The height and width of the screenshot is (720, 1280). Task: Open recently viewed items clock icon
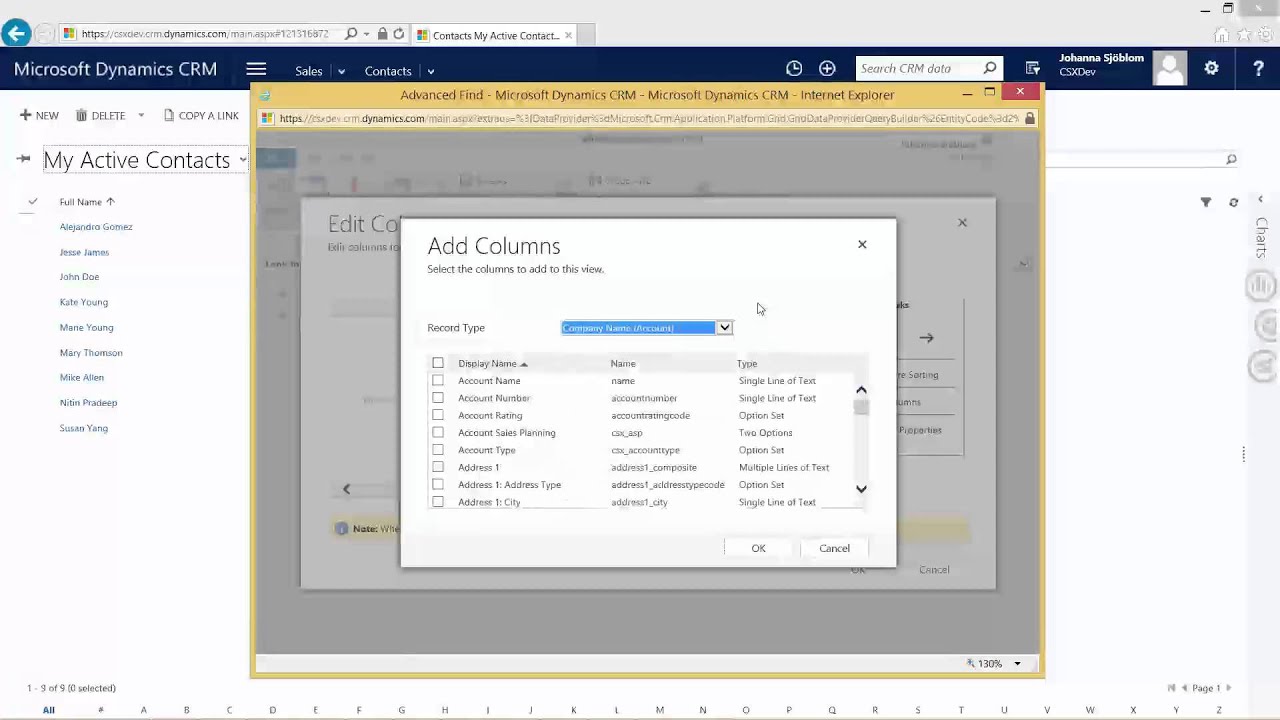pos(794,69)
